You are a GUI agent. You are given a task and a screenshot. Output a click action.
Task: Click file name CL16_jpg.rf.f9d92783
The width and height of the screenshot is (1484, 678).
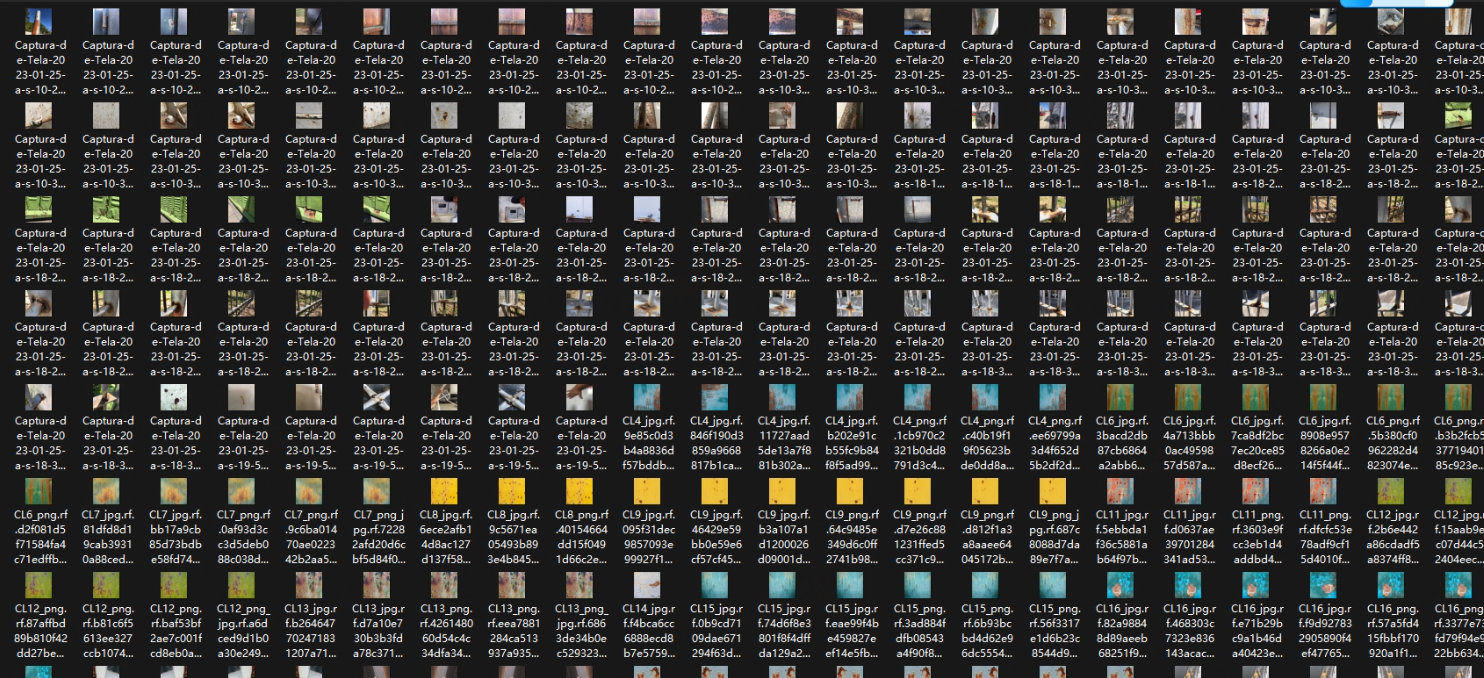click(x=1325, y=631)
